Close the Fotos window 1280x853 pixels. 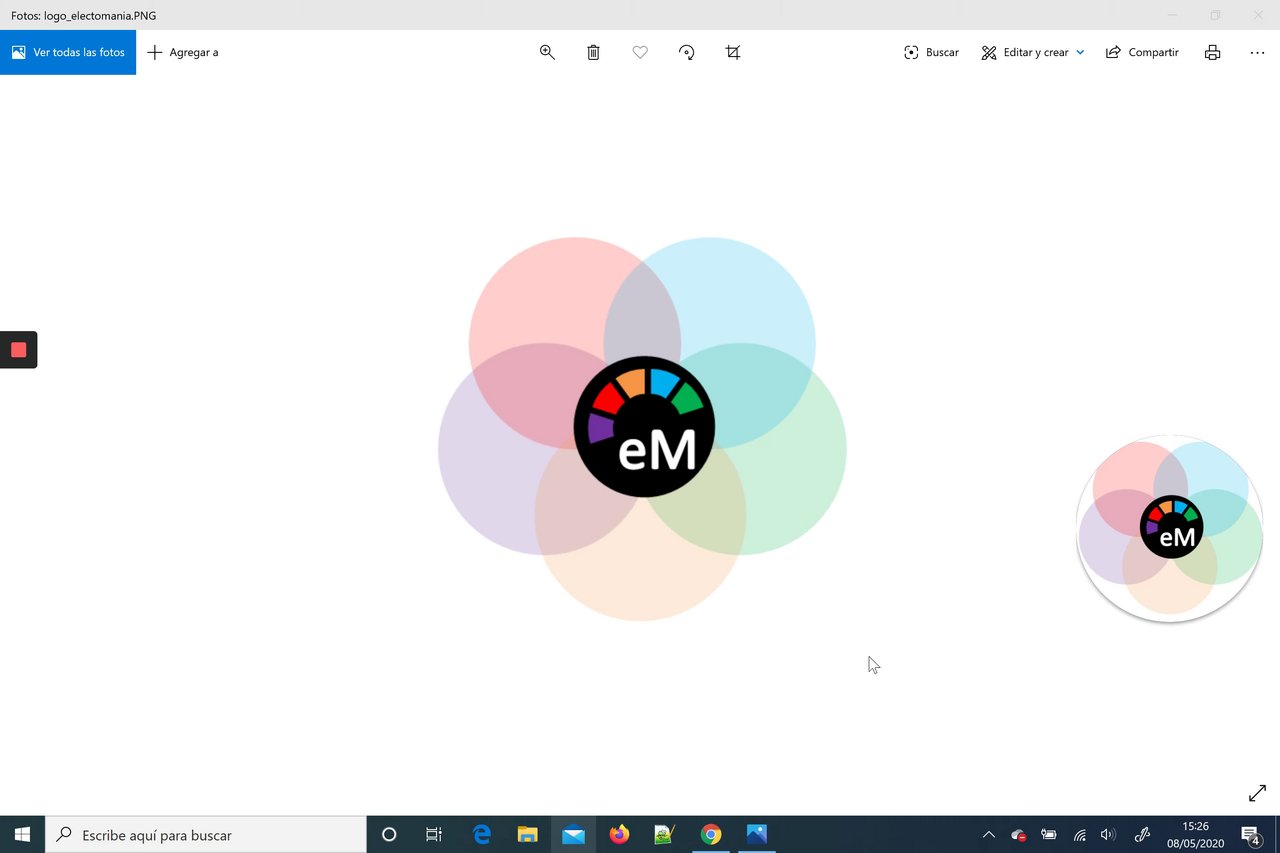(1258, 15)
